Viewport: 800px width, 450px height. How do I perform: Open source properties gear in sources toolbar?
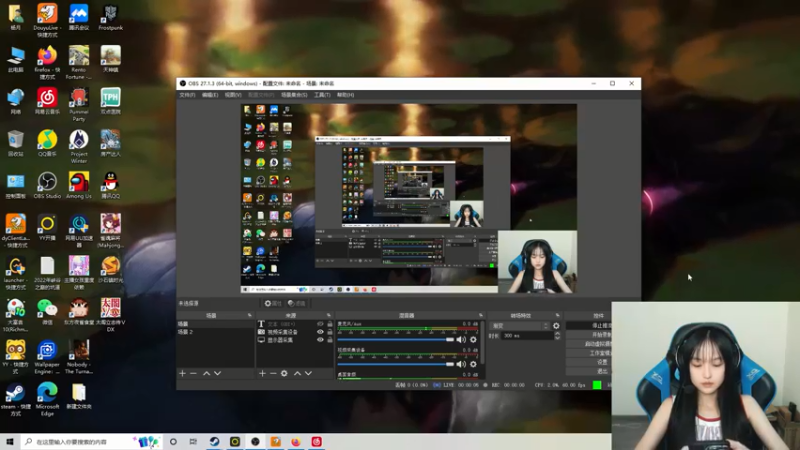pyautogui.click(x=284, y=373)
